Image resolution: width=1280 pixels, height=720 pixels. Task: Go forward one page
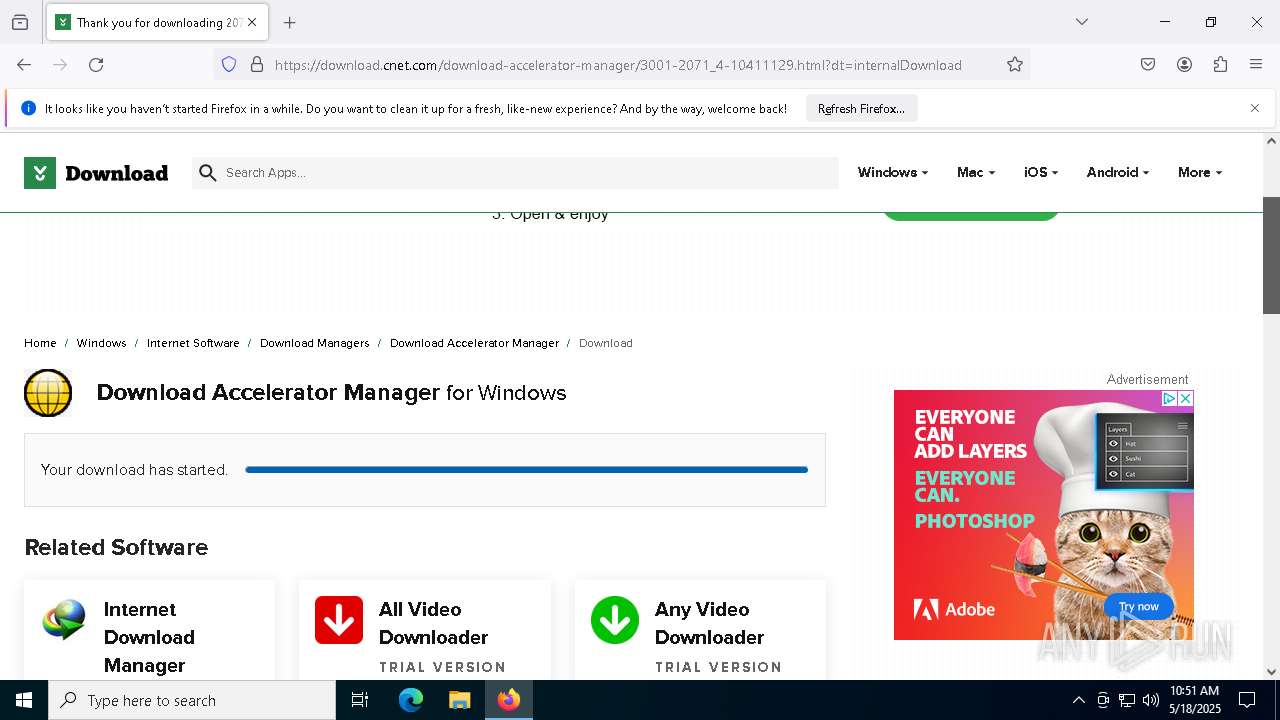coord(60,65)
